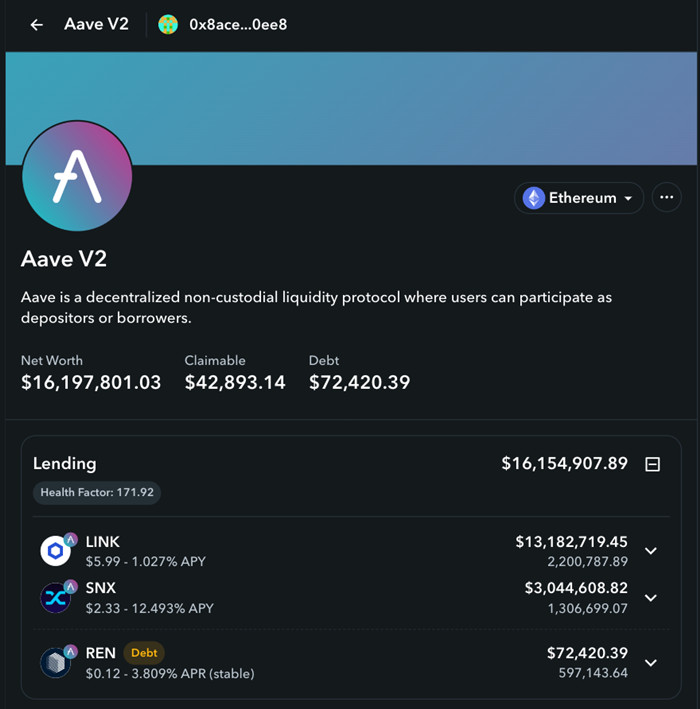Open the three-dots more options button
This screenshot has height=709, width=700.
click(x=667, y=198)
